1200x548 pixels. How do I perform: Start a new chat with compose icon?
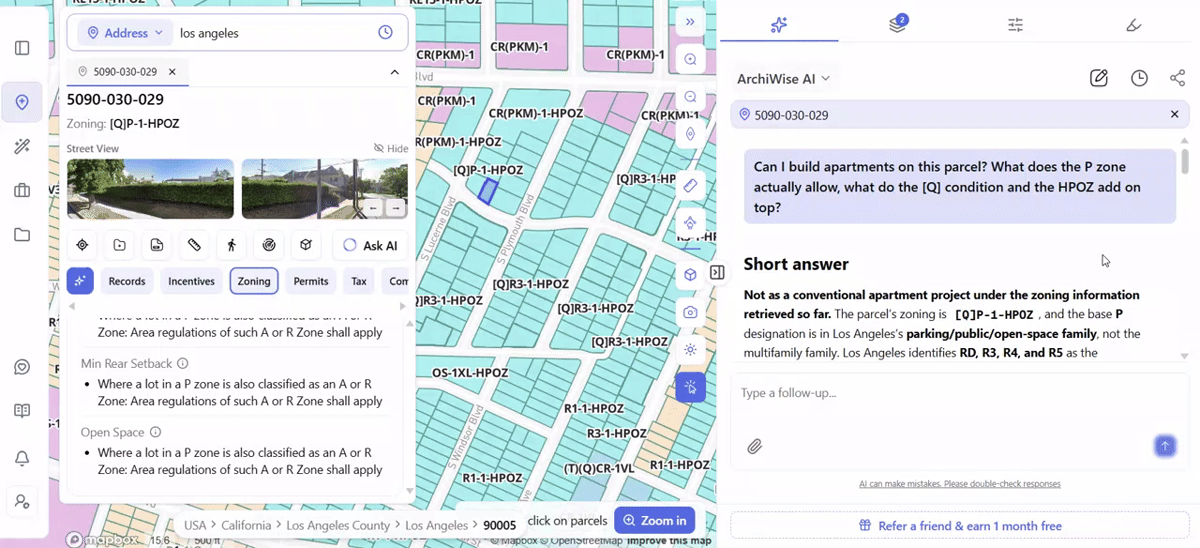1099,78
